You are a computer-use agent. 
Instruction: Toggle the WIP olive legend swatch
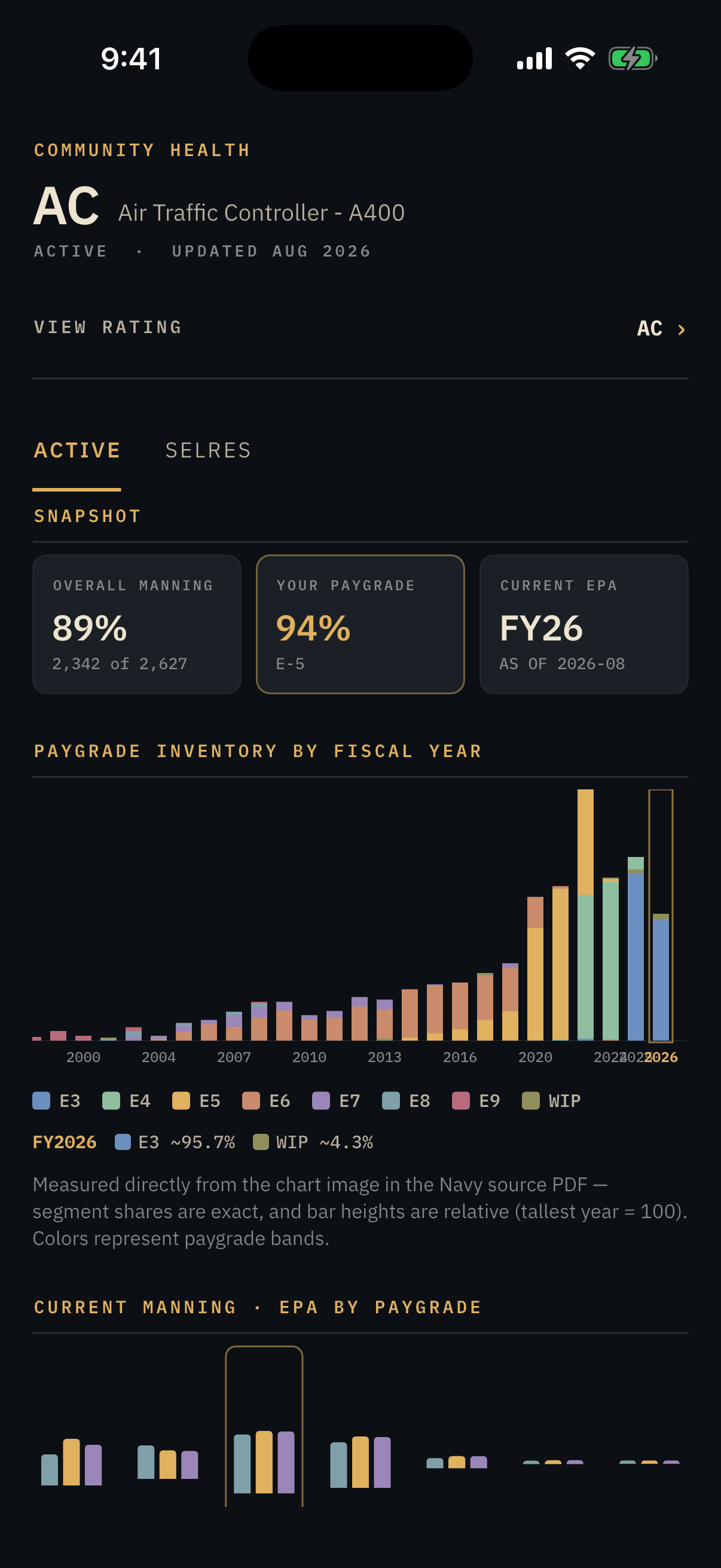(x=531, y=1100)
